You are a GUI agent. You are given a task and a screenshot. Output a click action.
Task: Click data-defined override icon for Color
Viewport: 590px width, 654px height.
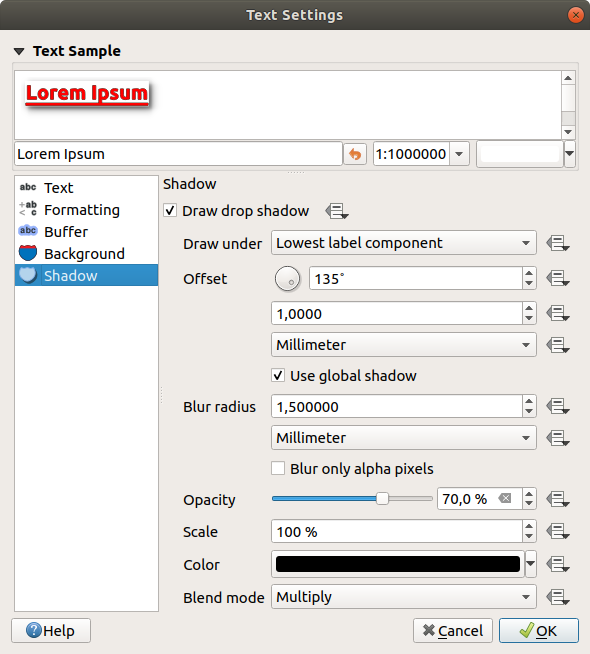pyautogui.click(x=558, y=564)
